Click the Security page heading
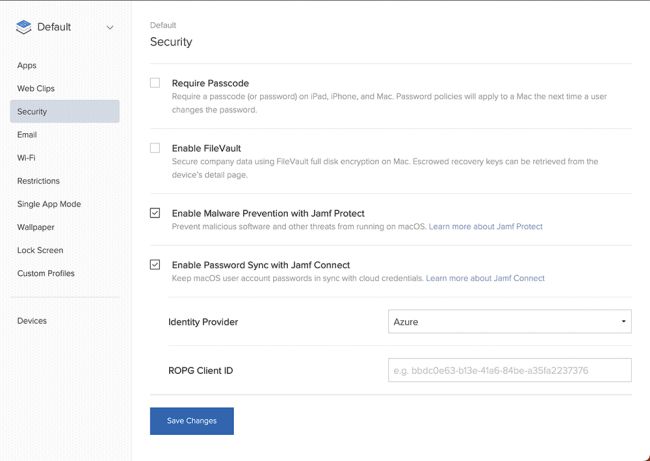650x461 pixels. 171,42
